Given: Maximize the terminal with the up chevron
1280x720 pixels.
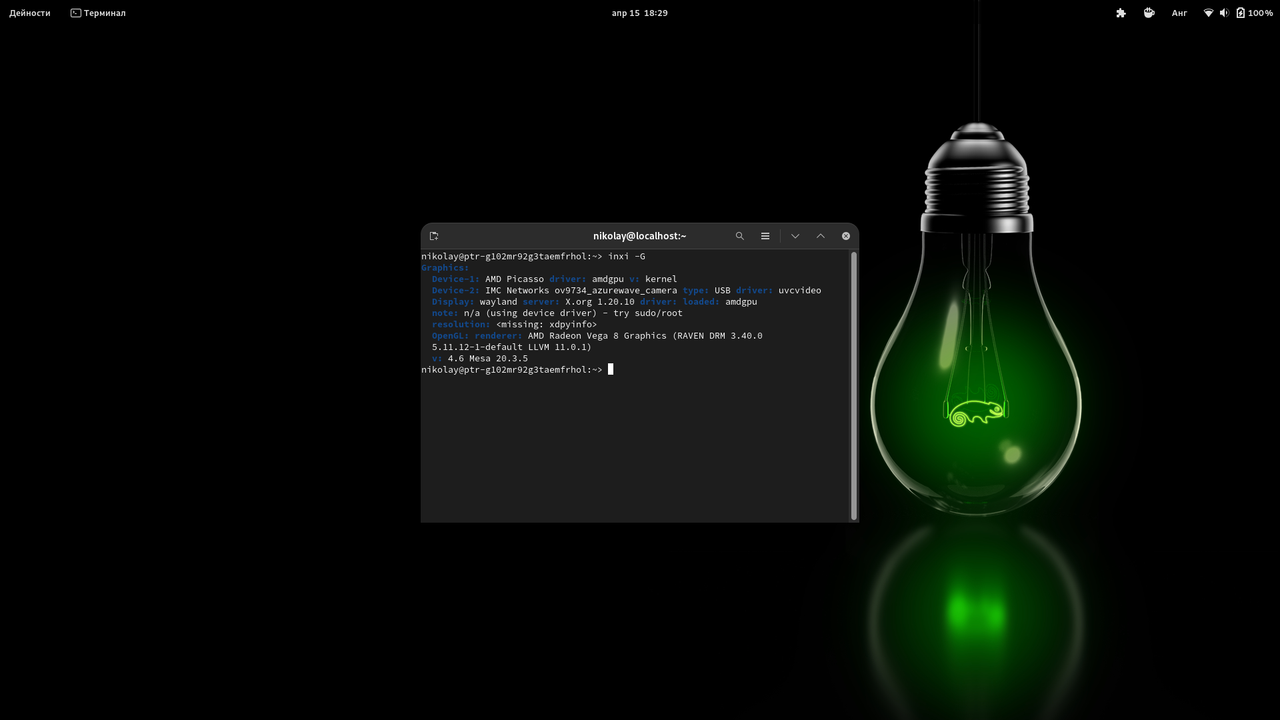Looking at the screenshot, I should point(820,236).
